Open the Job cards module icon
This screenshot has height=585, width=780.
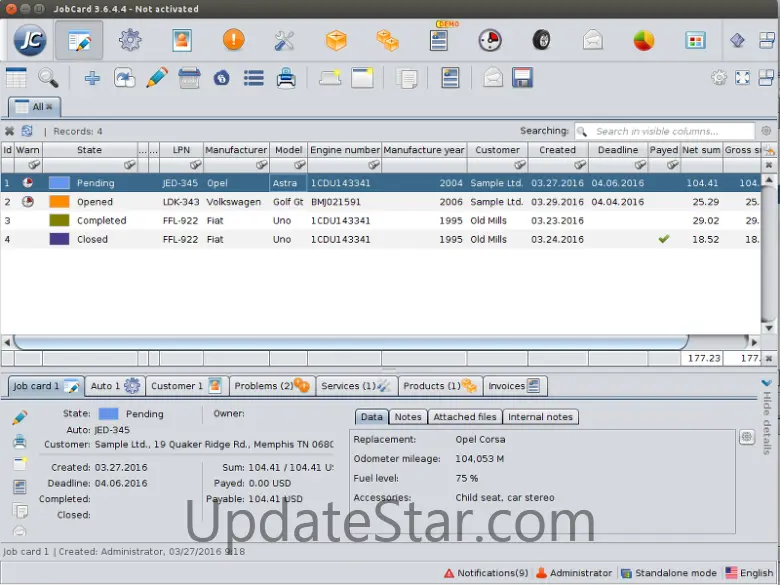click(80, 40)
